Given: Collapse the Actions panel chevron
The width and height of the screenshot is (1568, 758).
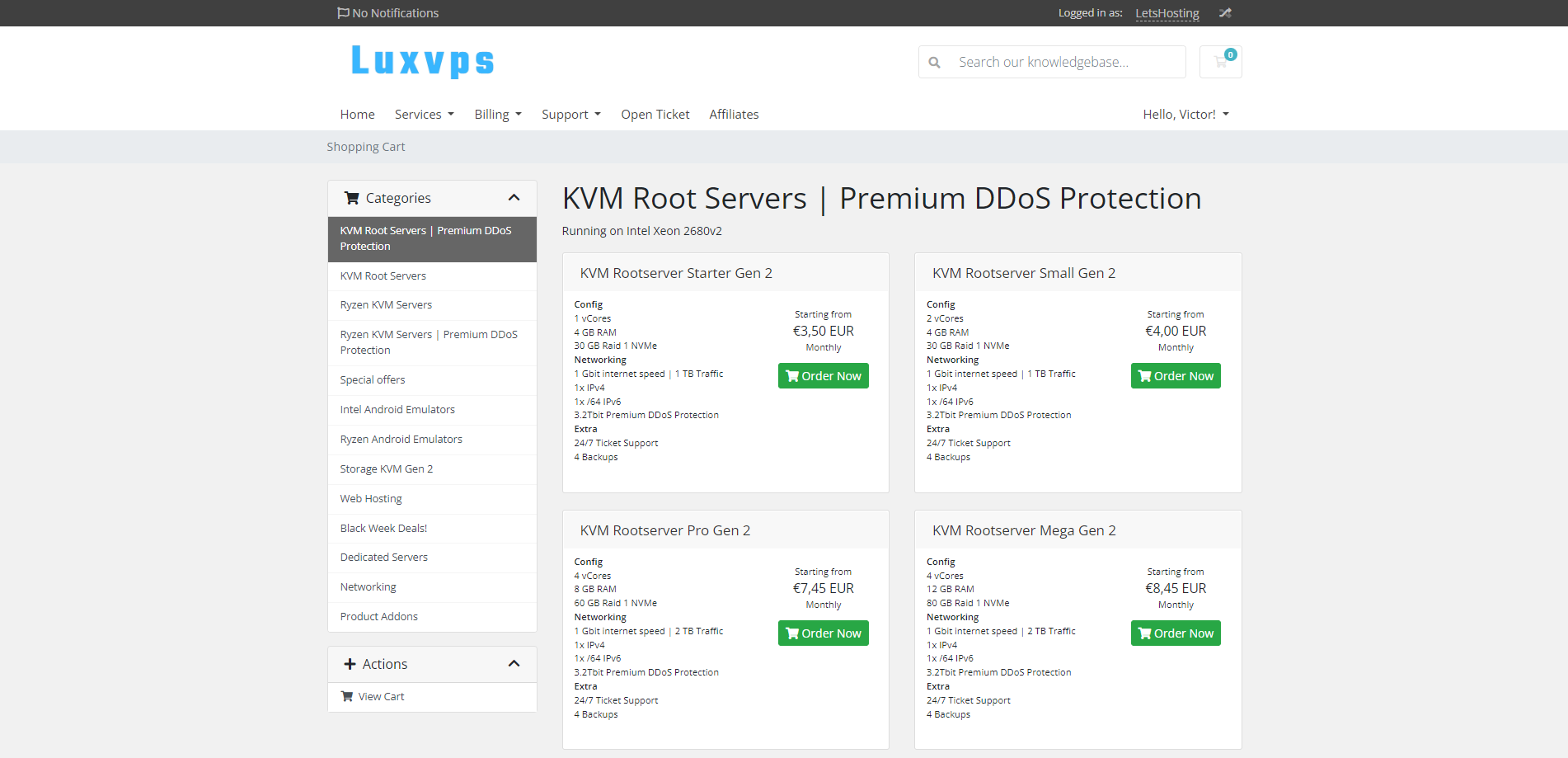Looking at the screenshot, I should tap(514, 664).
